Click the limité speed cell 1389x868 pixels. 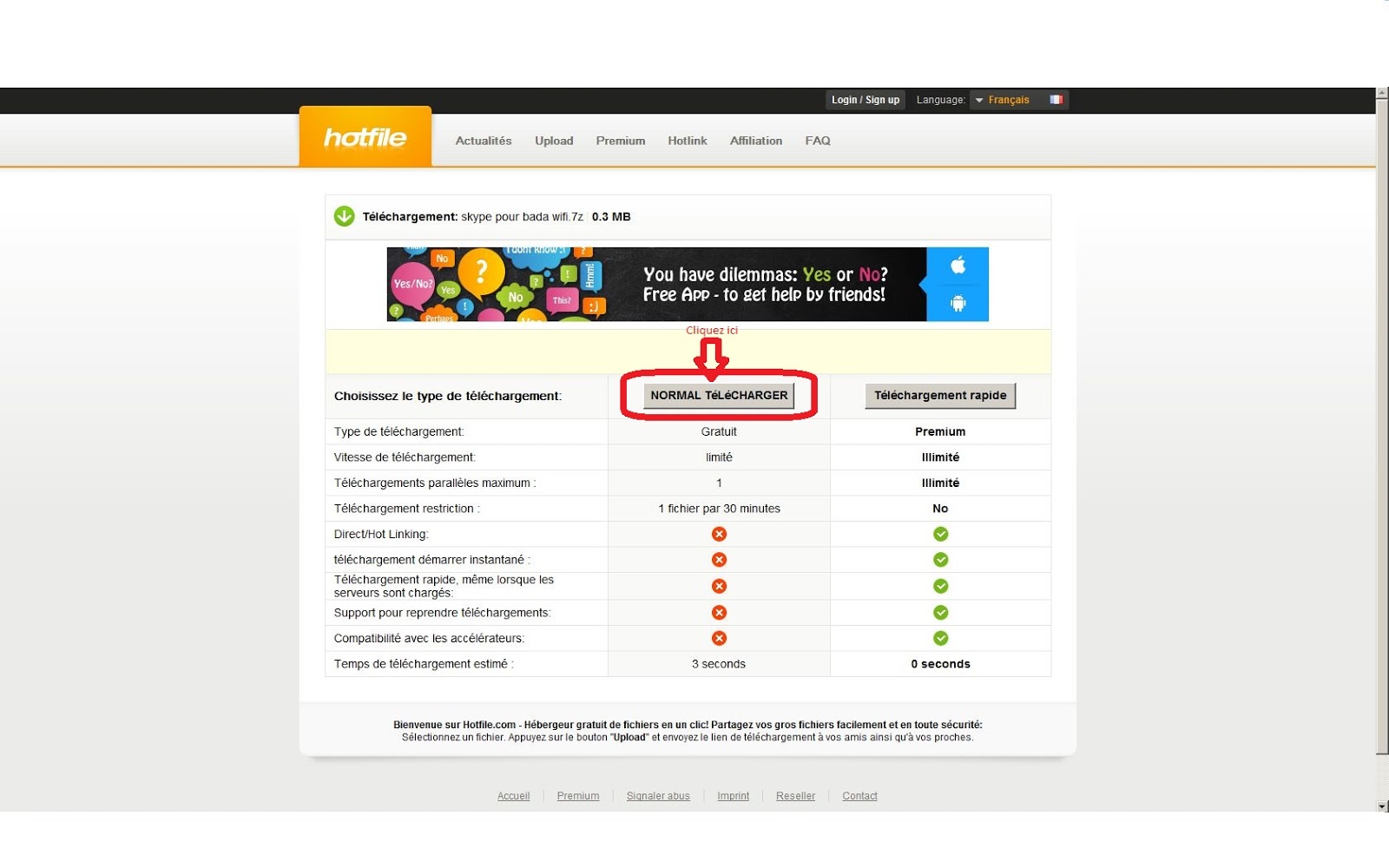719,457
